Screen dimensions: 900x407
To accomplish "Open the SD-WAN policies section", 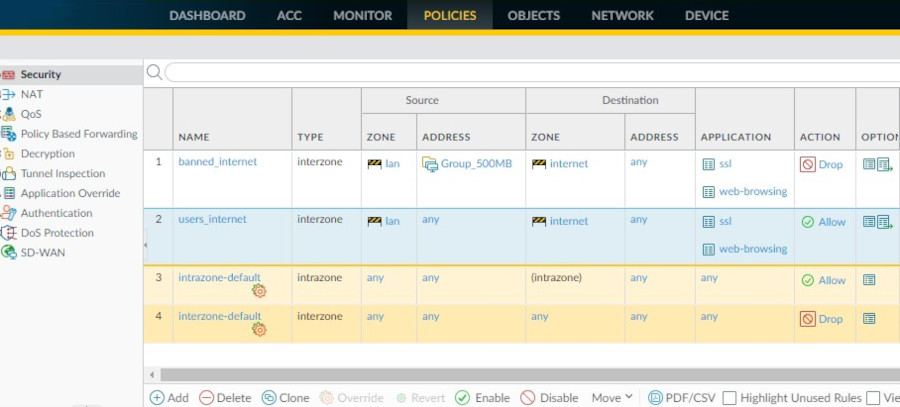I will click(42, 253).
